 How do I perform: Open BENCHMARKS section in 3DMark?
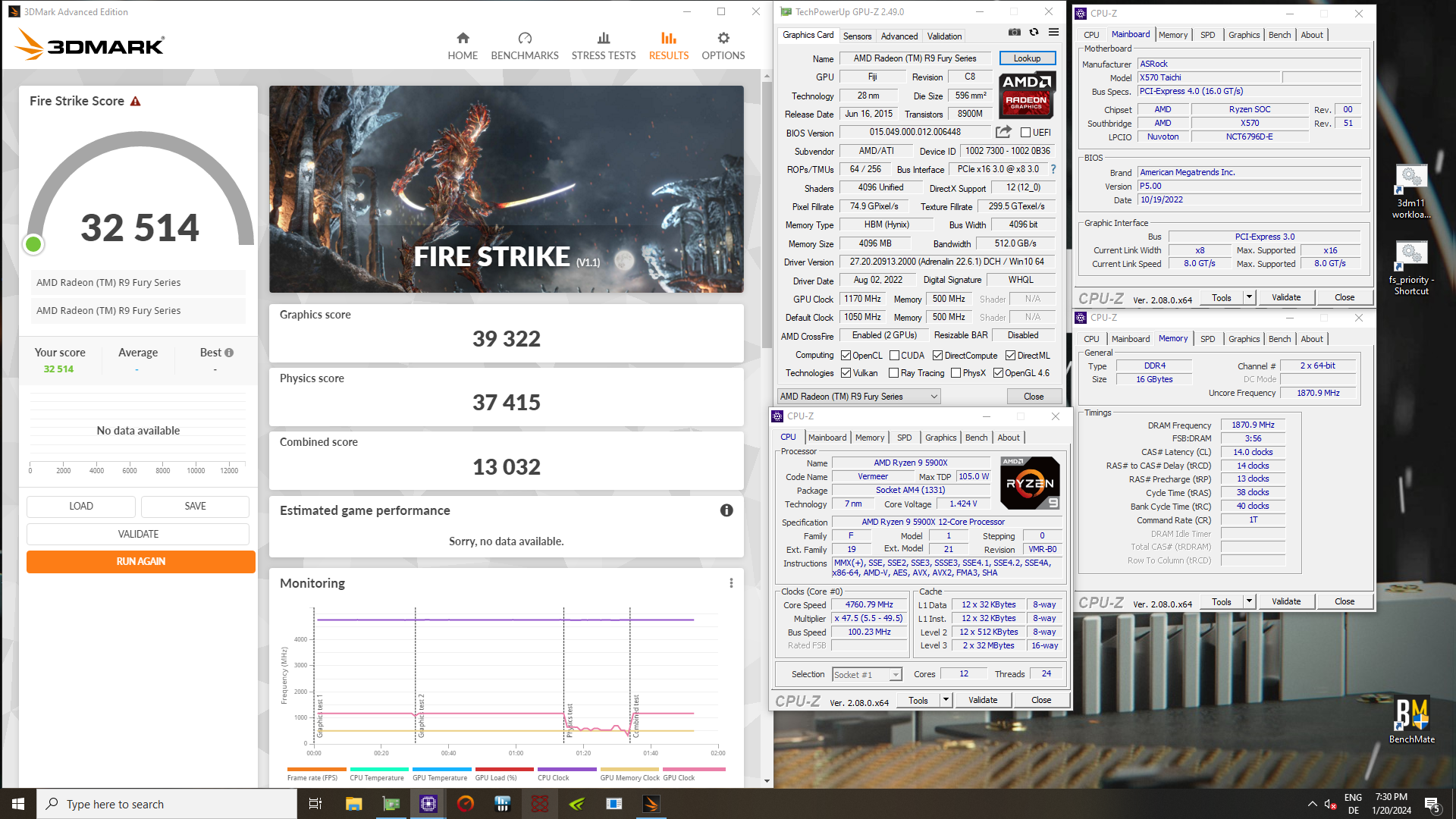tap(525, 45)
